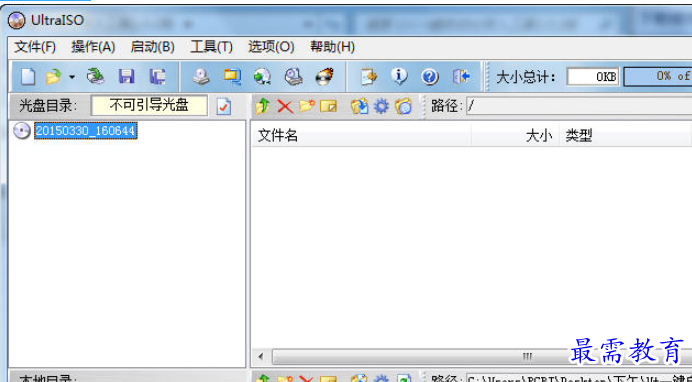Open the 选项(O) menu
692x382 pixels.
coord(271,47)
